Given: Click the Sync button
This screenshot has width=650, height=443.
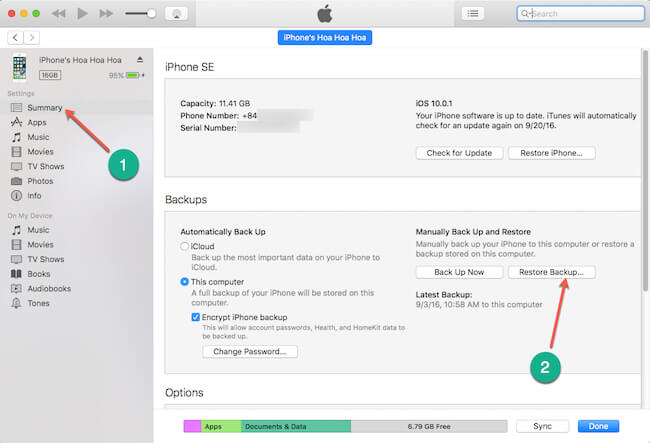Looking at the screenshot, I should point(542,426).
